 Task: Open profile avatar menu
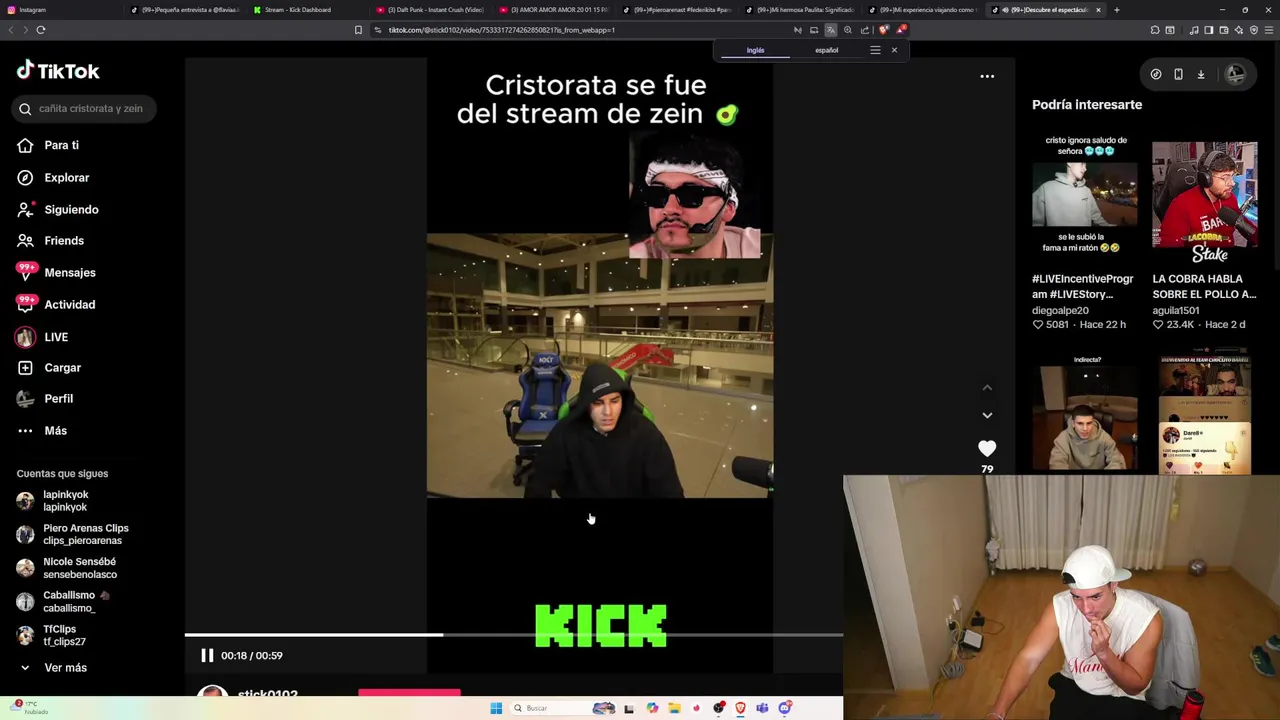1236,74
